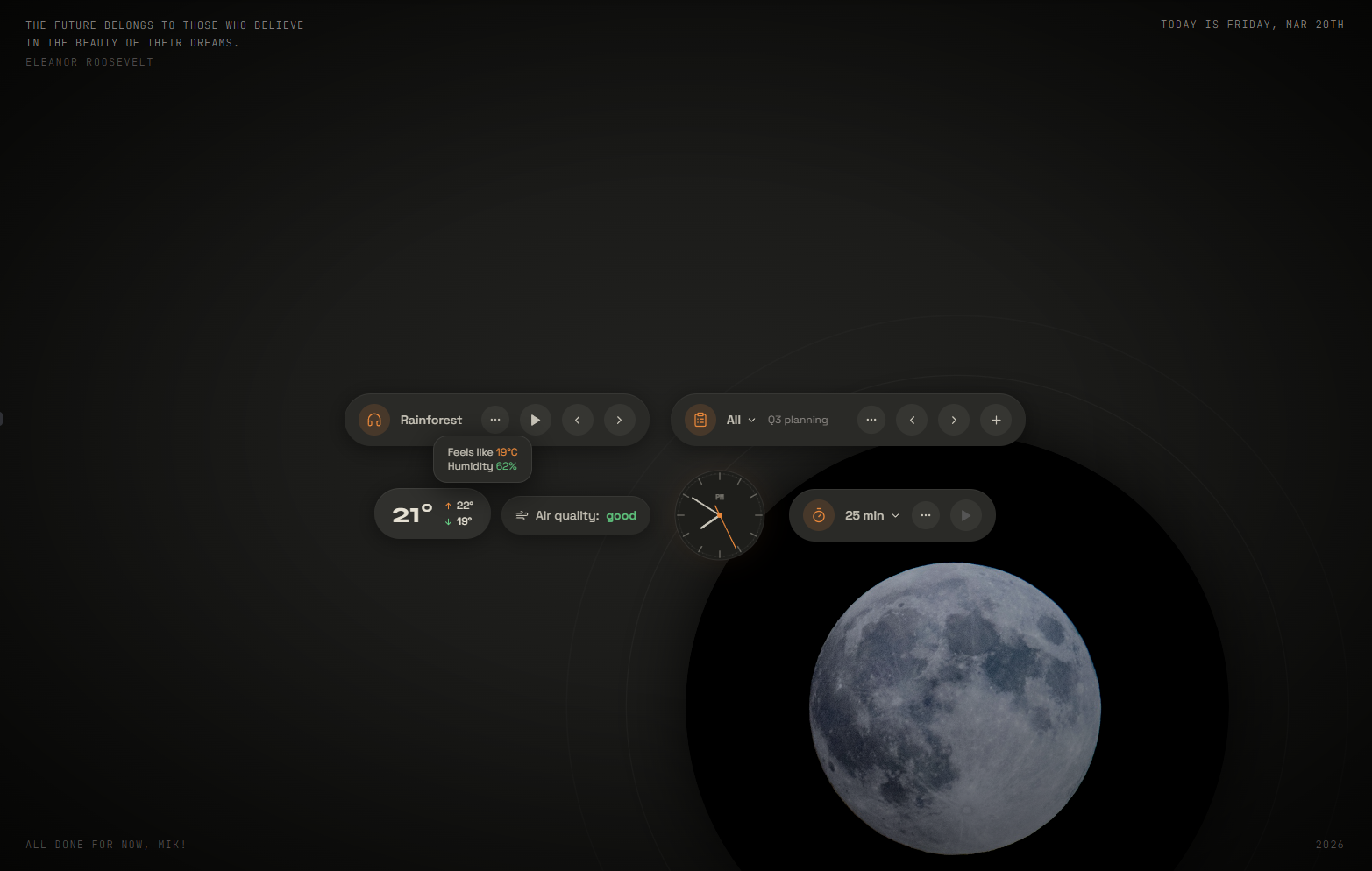Click the analog clock face
Viewport: 1372px width, 871px height.
[720, 515]
